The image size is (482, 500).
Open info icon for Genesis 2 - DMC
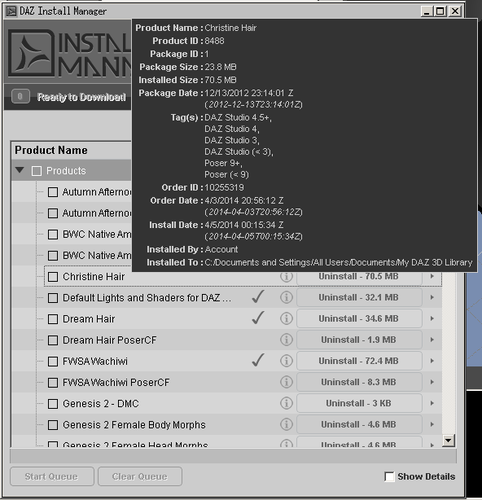[x=286, y=403]
